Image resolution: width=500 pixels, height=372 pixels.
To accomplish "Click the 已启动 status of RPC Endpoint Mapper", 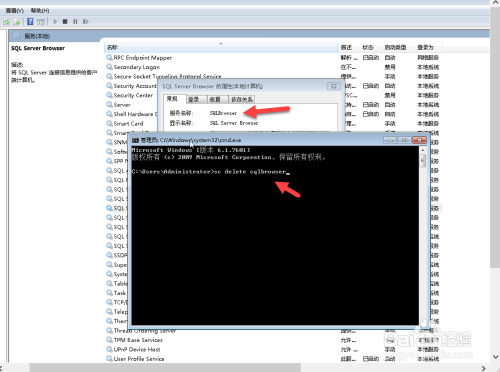I will tap(371, 58).
